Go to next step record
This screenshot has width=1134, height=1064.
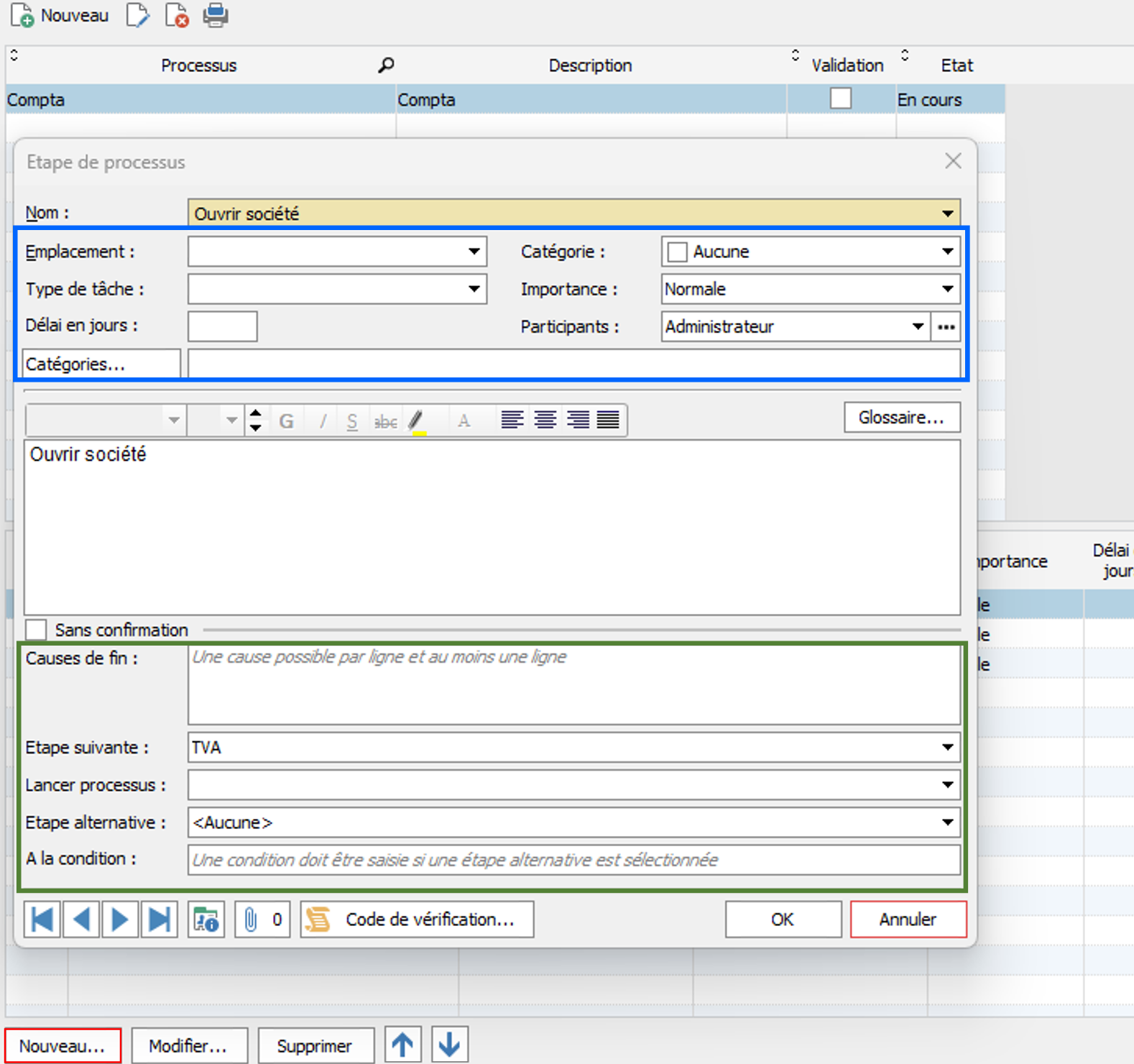(x=120, y=919)
